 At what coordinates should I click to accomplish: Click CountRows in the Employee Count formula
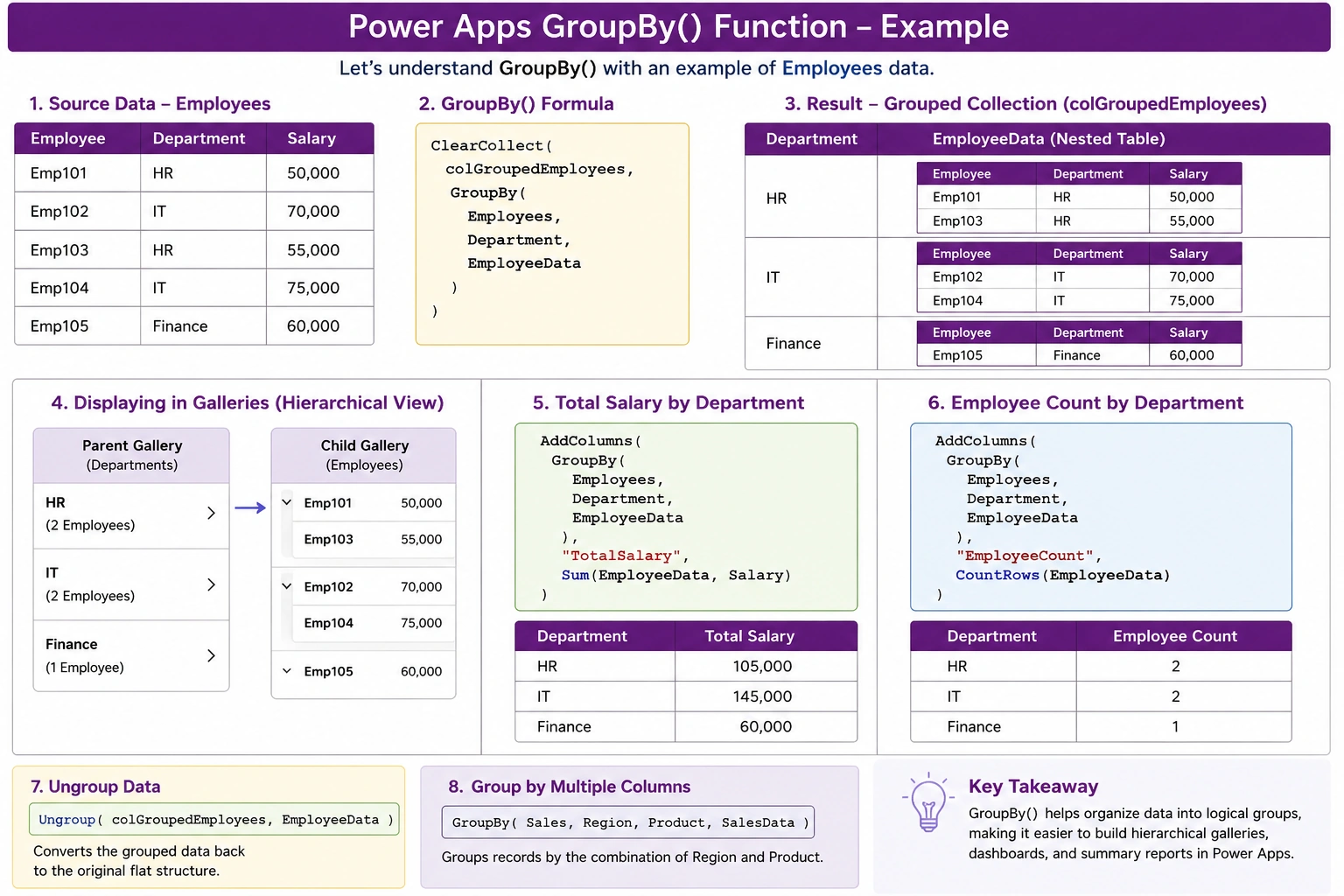pos(997,575)
